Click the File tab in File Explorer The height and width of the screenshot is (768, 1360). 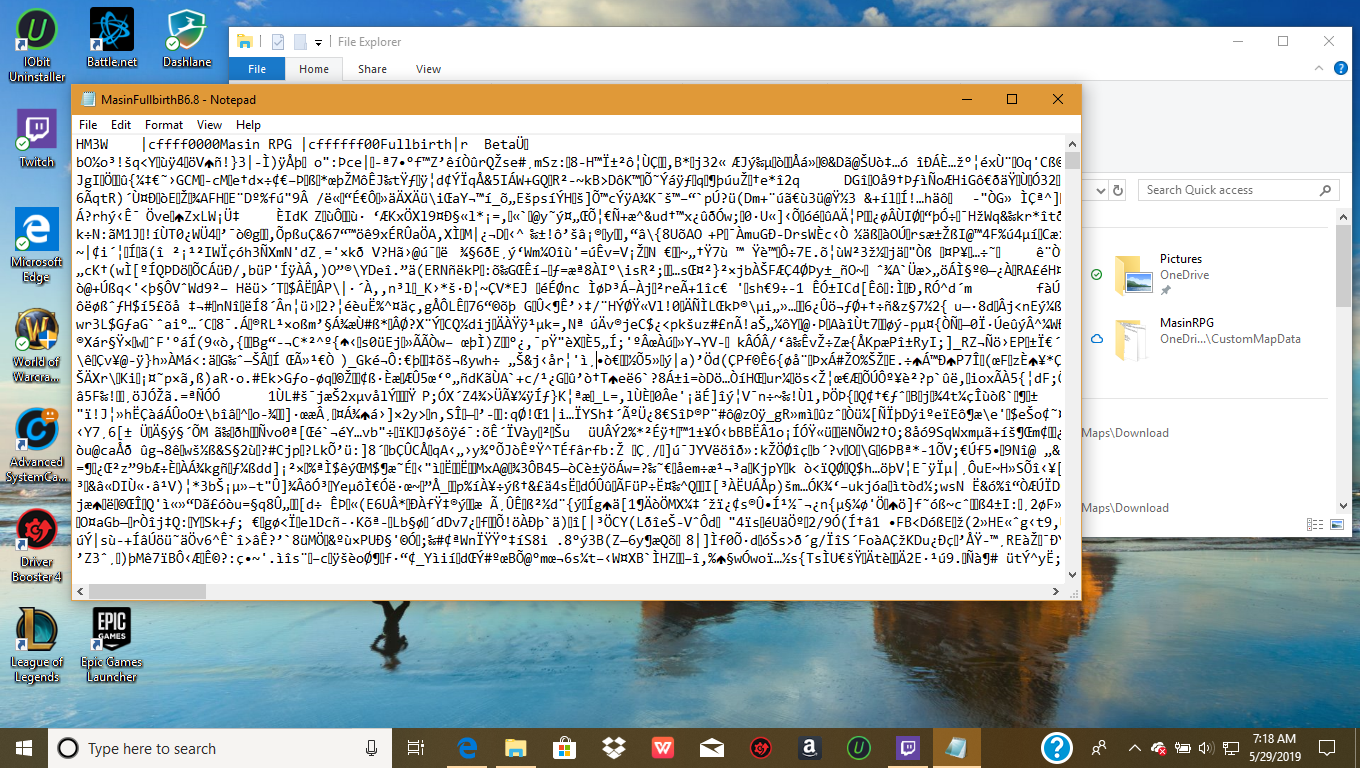click(257, 69)
